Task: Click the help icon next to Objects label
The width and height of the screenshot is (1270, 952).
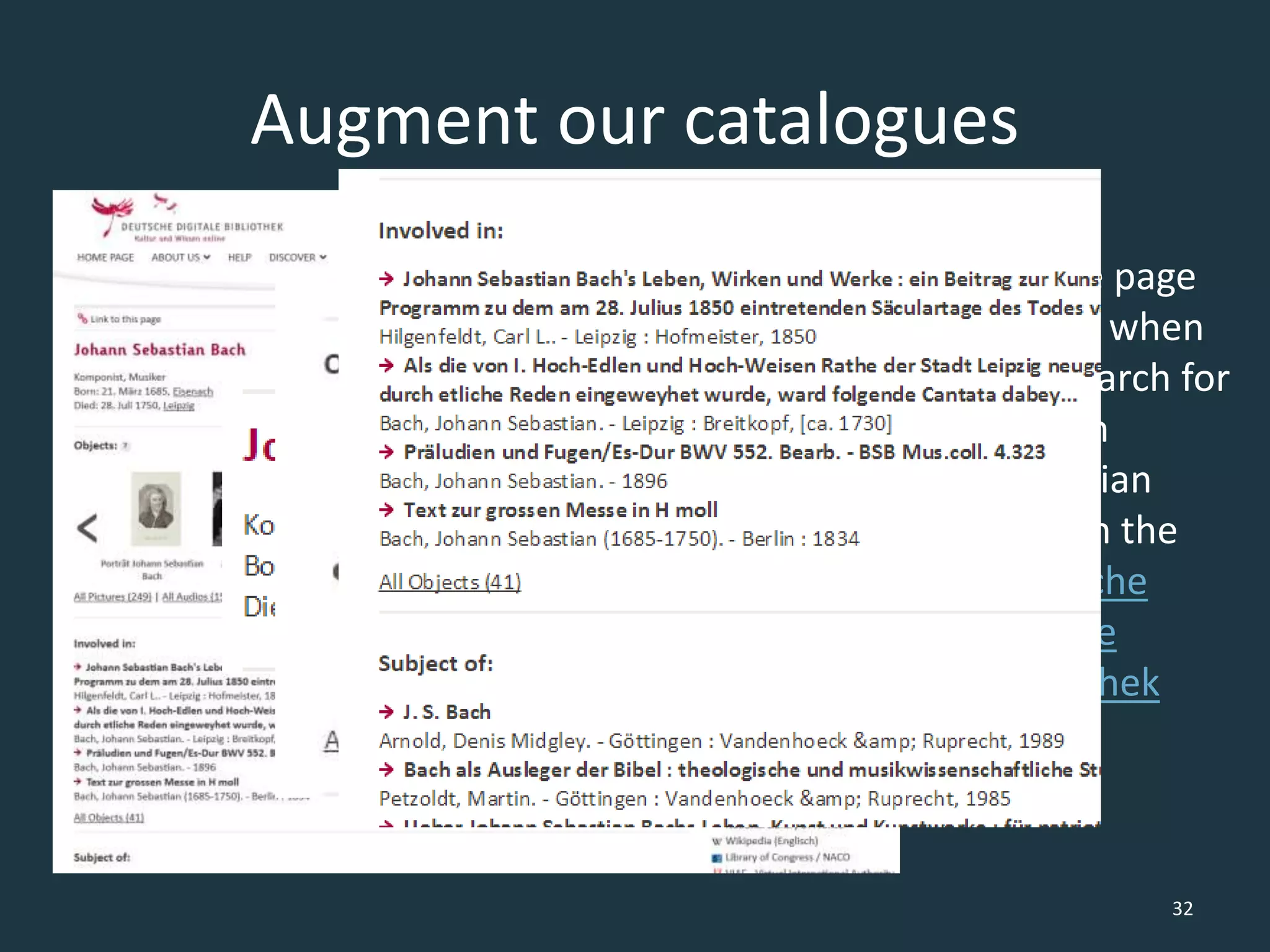Action: (x=125, y=446)
